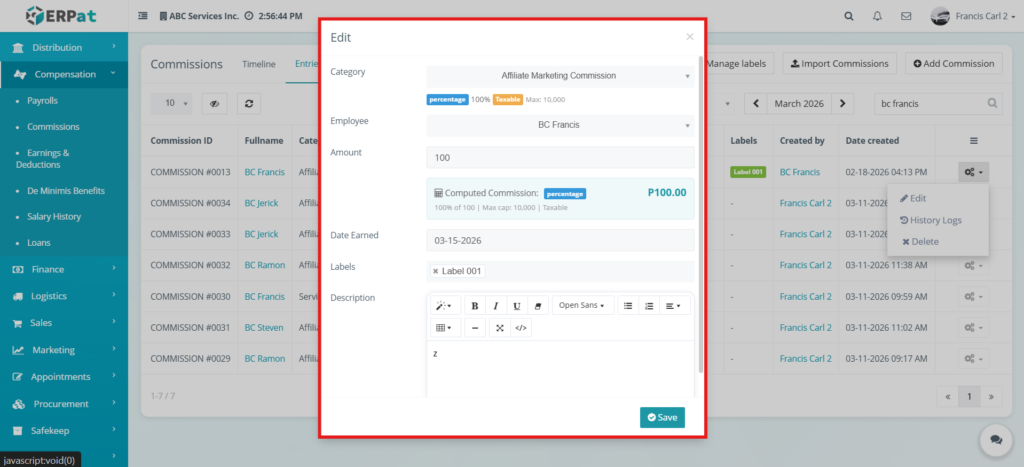Image resolution: width=1024 pixels, height=467 pixels.
Task: Open the Category dropdown
Action: tap(560, 76)
